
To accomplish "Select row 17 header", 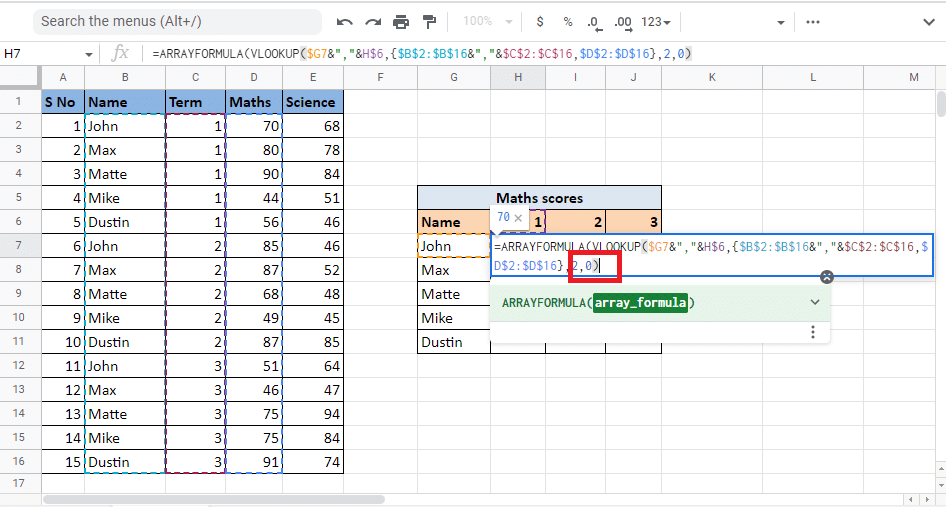I will [x=19, y=483].
